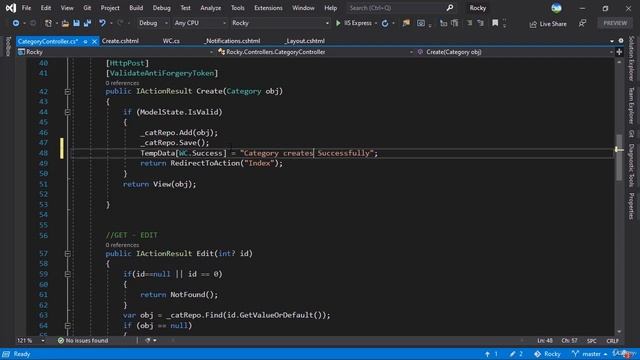
Task: Click the New Project toolbar icon
Action: click(x=48, y=23)
